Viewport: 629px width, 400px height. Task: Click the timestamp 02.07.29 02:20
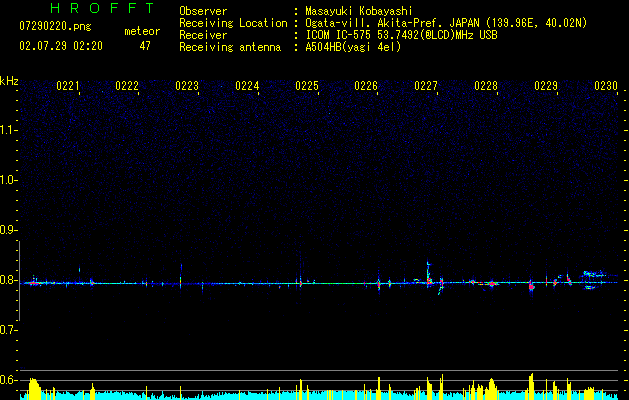[x=61, y=46]
